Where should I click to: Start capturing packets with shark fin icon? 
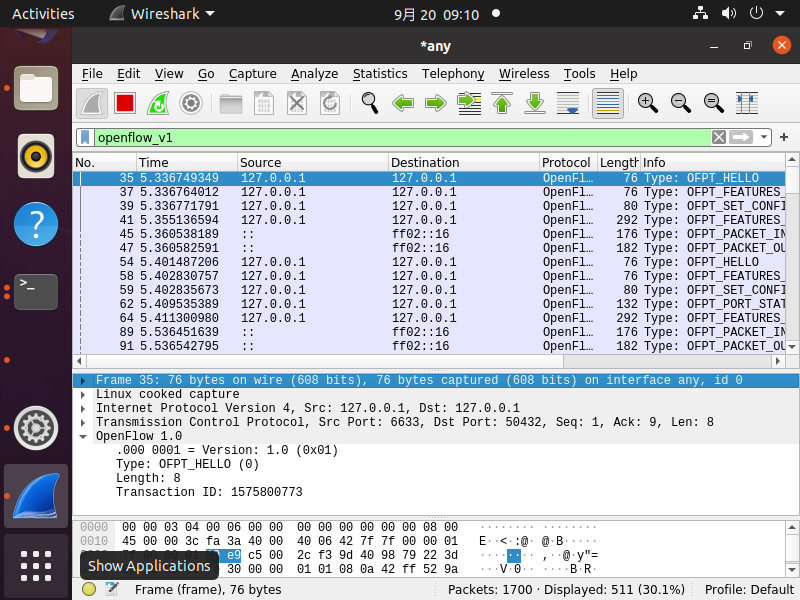pyautogui.click(x=92, y=104)
